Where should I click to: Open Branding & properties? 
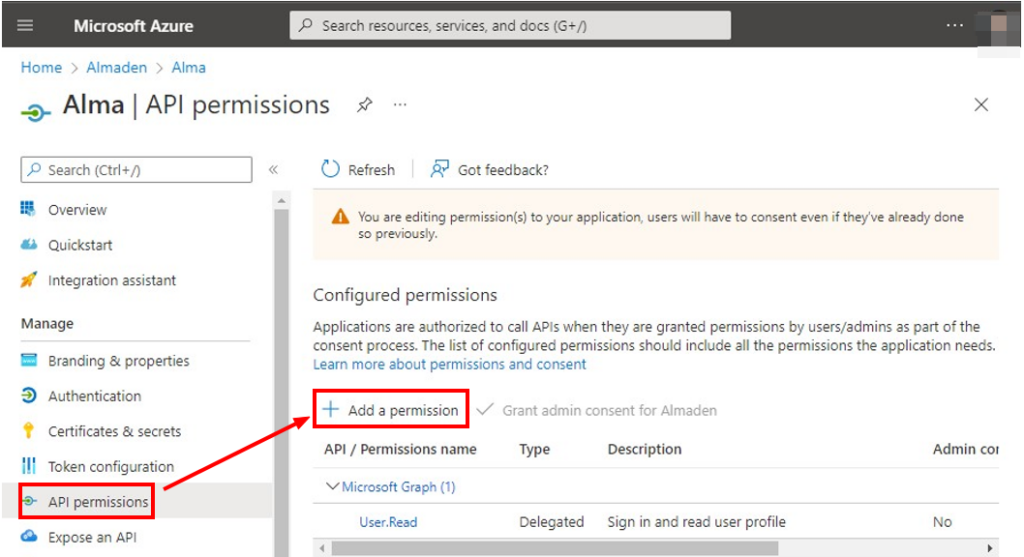(x=119, y=361)
